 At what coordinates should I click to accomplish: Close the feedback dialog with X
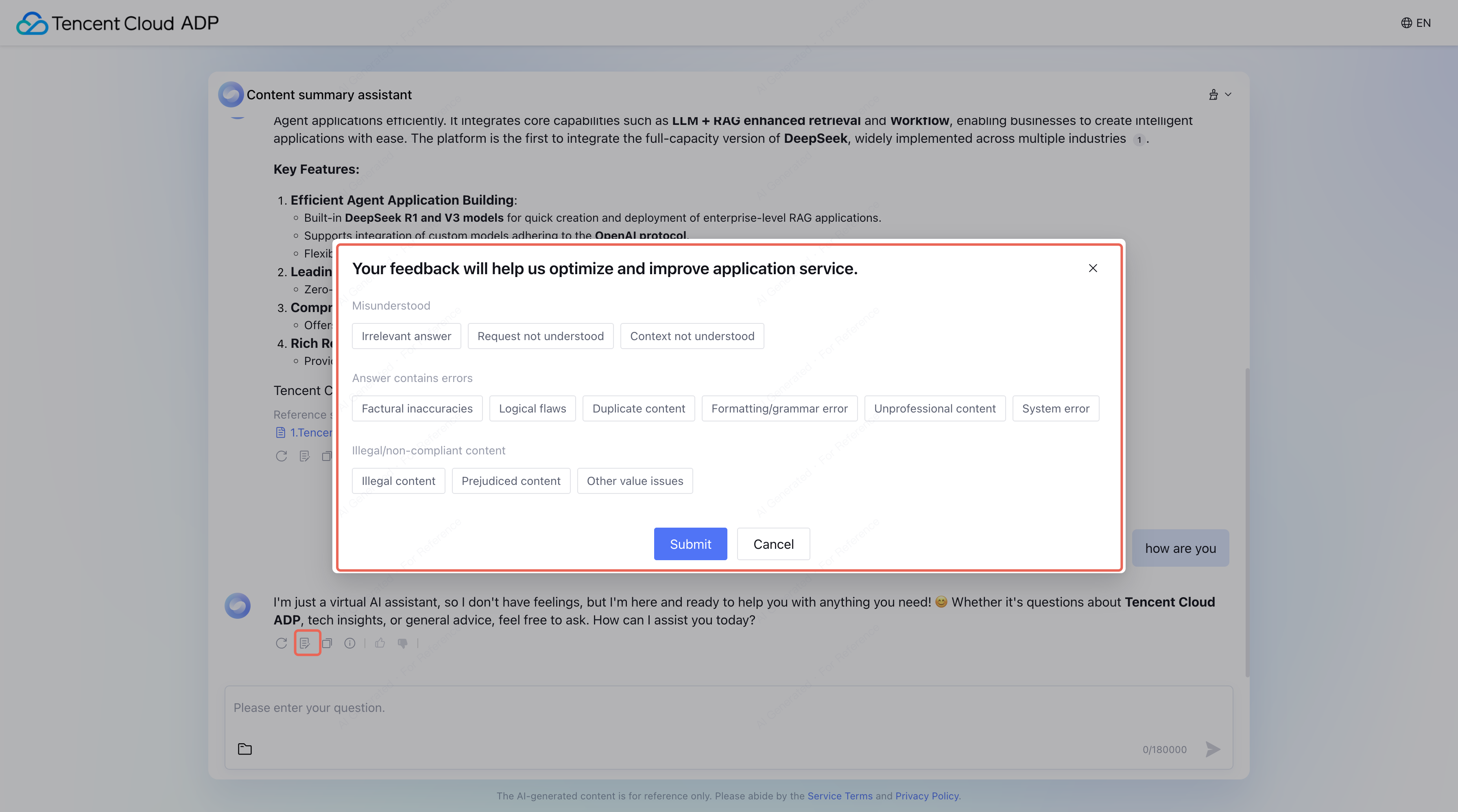pyautogui.click(x=1093, y=268)
